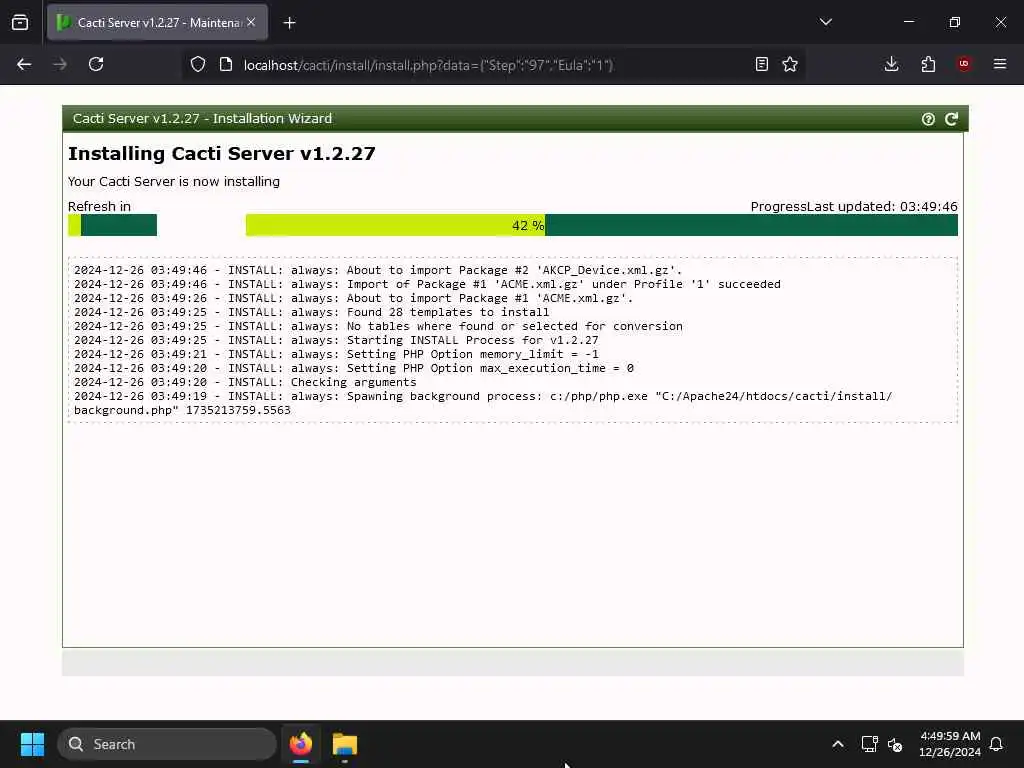Click log line 'Setting PHP Option max_execution_time = 0'

click(354, 368)
